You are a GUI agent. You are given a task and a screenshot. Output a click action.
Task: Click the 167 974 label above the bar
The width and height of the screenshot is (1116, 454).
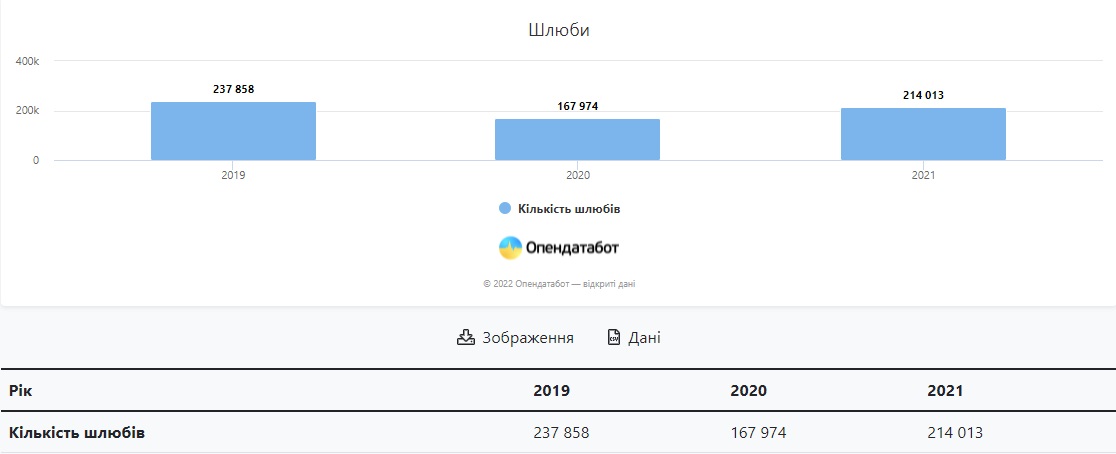click(x=577, y=107)
